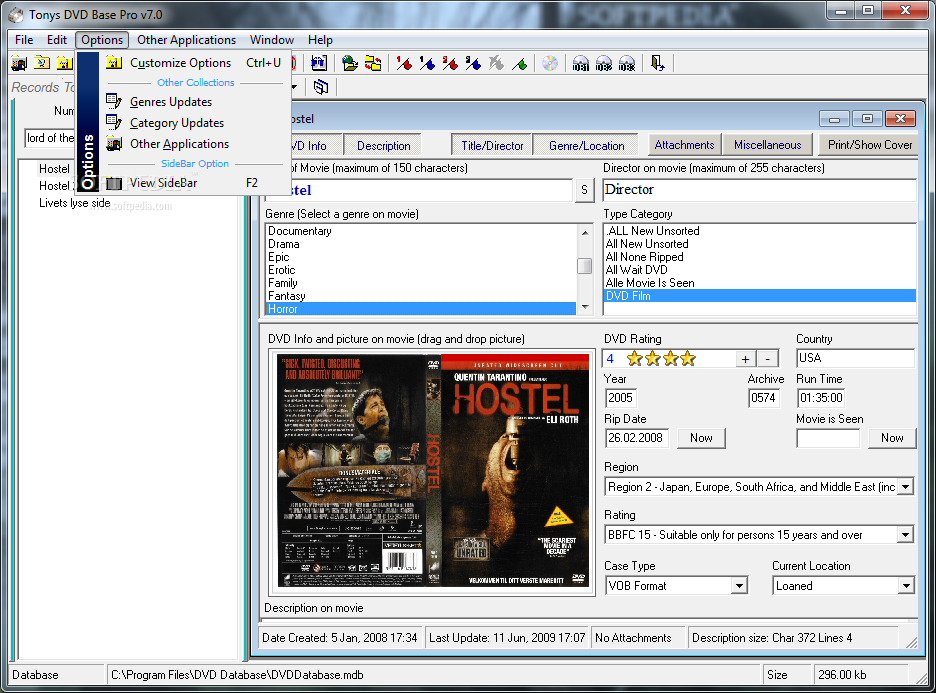Click into the Director field

(x=759, y=190)
